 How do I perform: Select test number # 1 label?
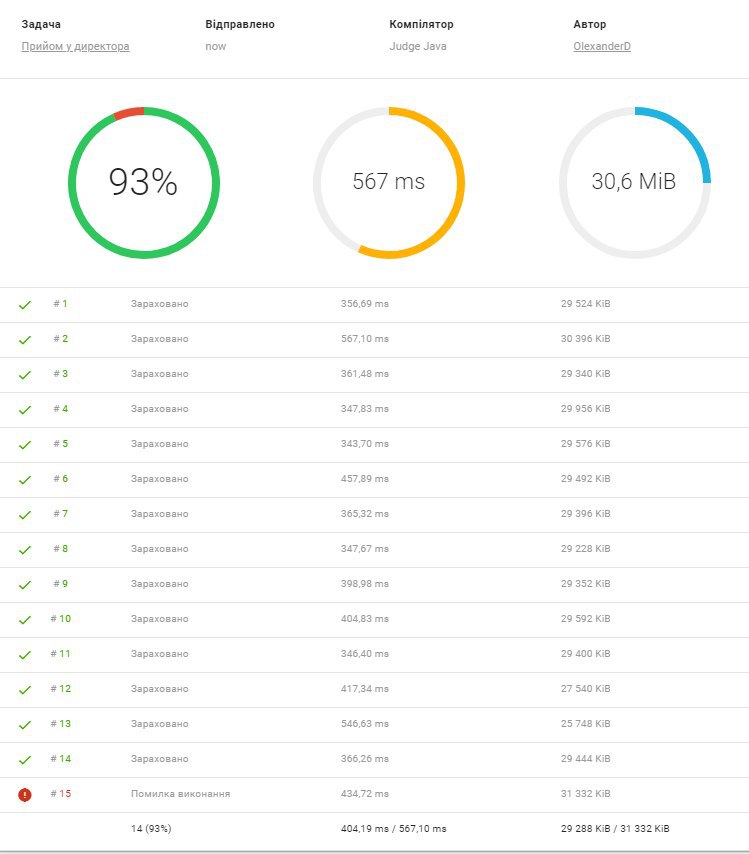pyautogui.click(x=60, y=303)
